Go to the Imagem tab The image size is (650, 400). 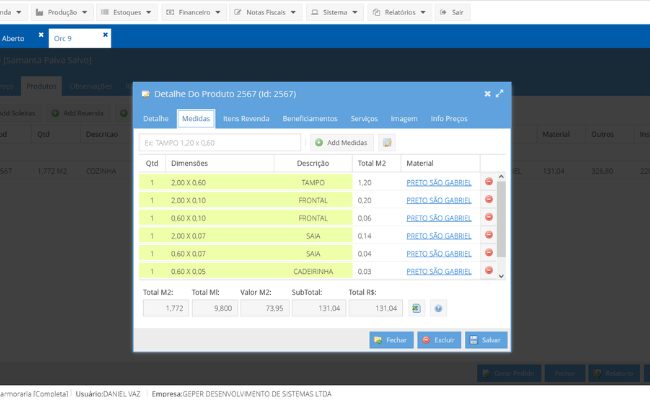pyautogui.click(x=404, y=119)
